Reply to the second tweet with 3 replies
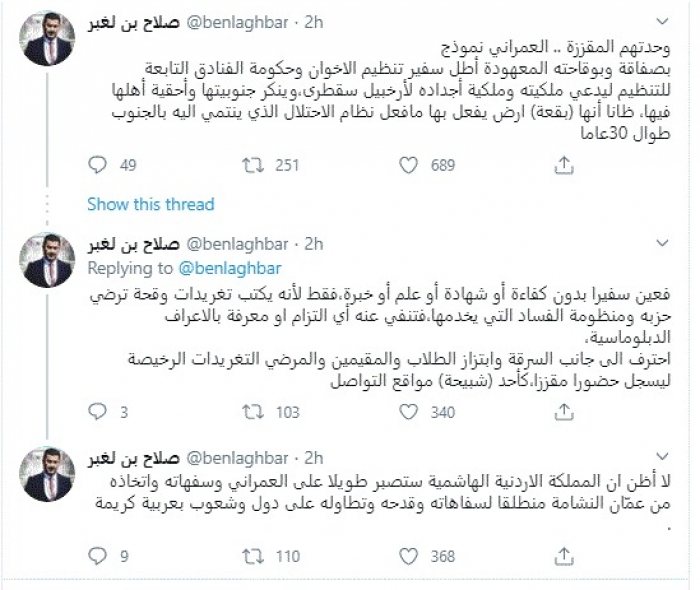 97,411
